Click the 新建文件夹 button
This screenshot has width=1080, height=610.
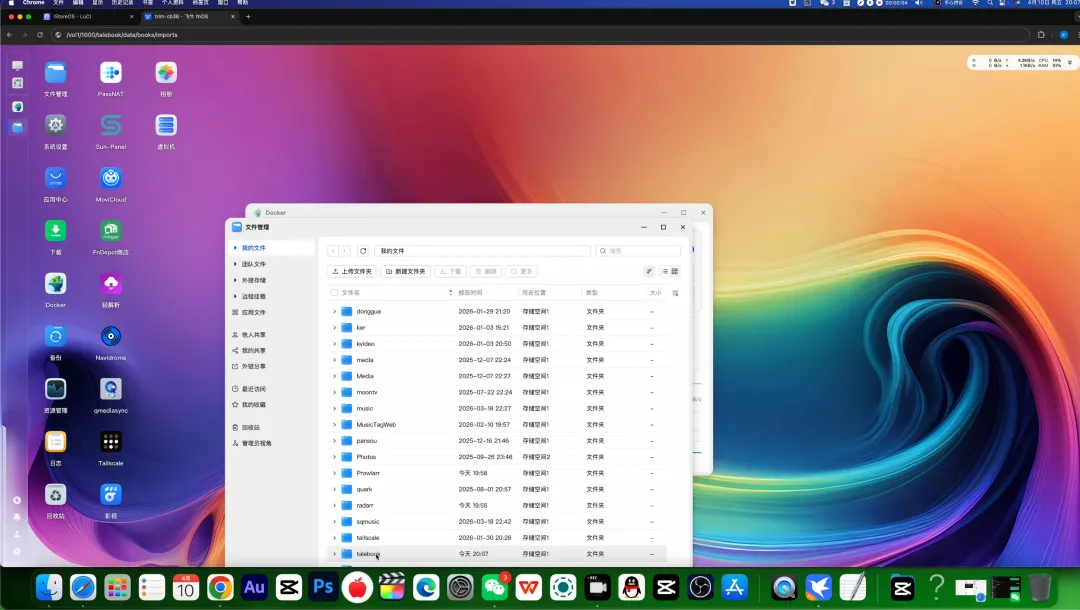(406, 271)
